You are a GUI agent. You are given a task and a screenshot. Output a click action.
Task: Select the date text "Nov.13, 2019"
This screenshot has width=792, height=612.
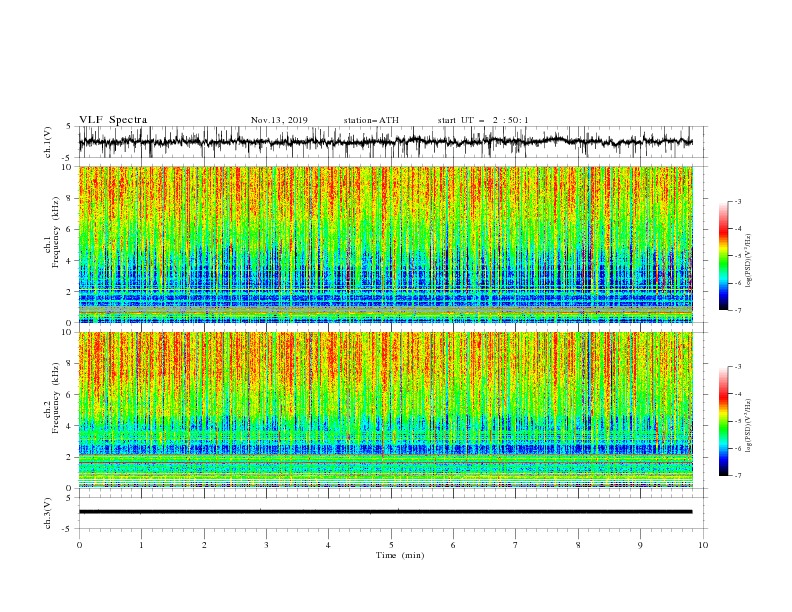point(279,120)
